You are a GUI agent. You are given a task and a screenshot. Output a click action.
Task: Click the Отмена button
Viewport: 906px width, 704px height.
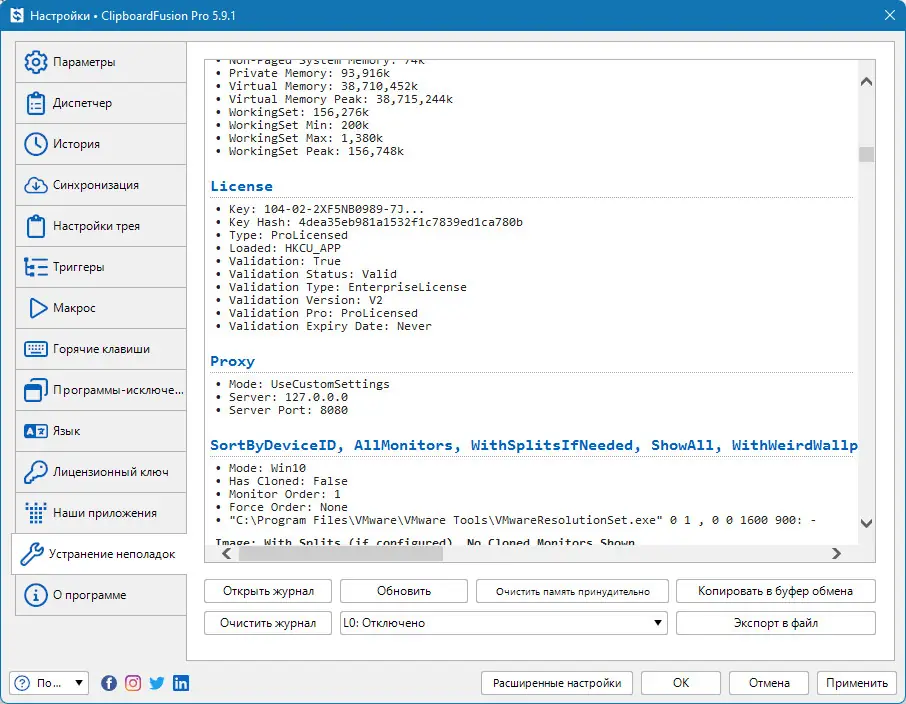click(x=769, y=683)
